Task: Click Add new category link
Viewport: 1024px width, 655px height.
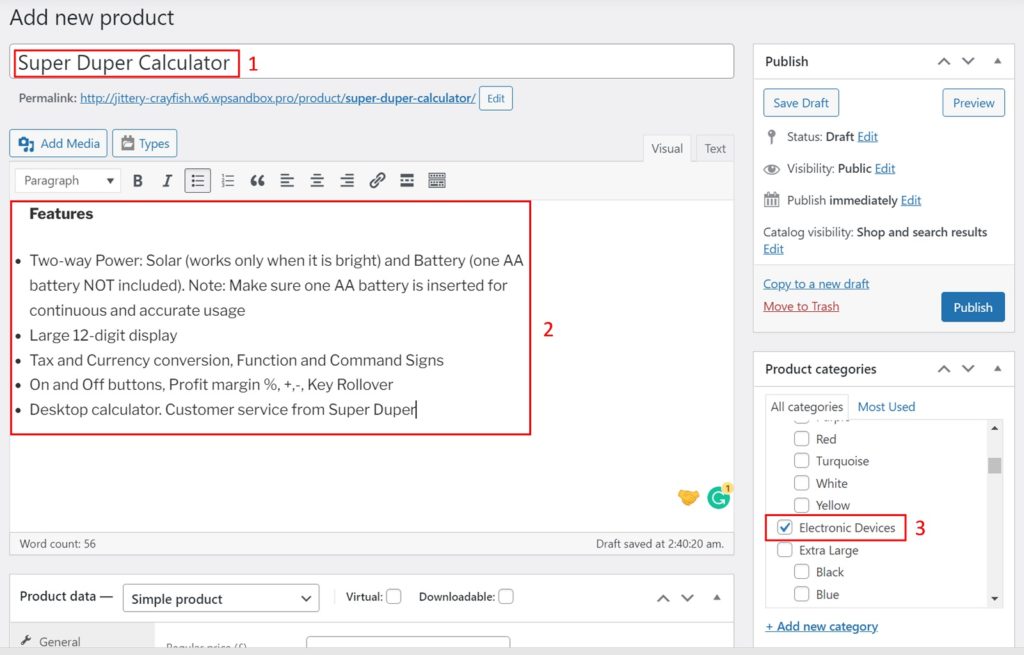Action: [x=822, y=626]
